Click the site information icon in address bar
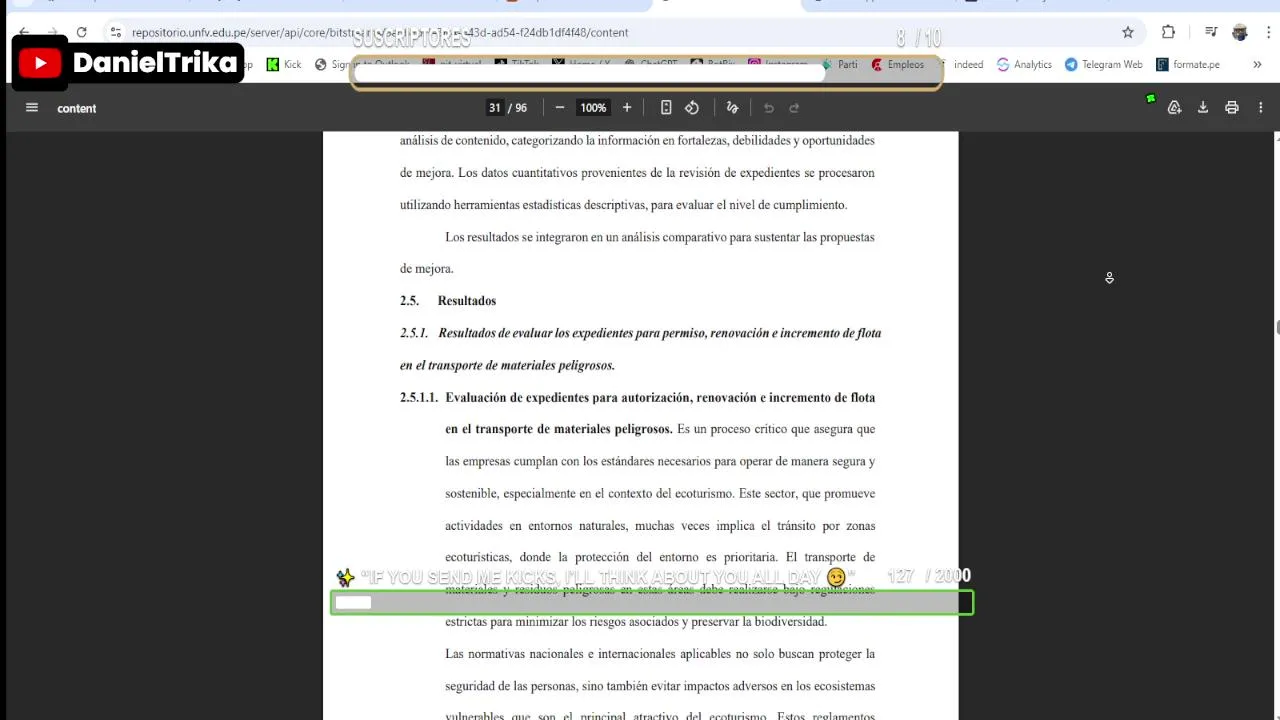This screenshot has width=1280, height=720. (x=116, y=32)
